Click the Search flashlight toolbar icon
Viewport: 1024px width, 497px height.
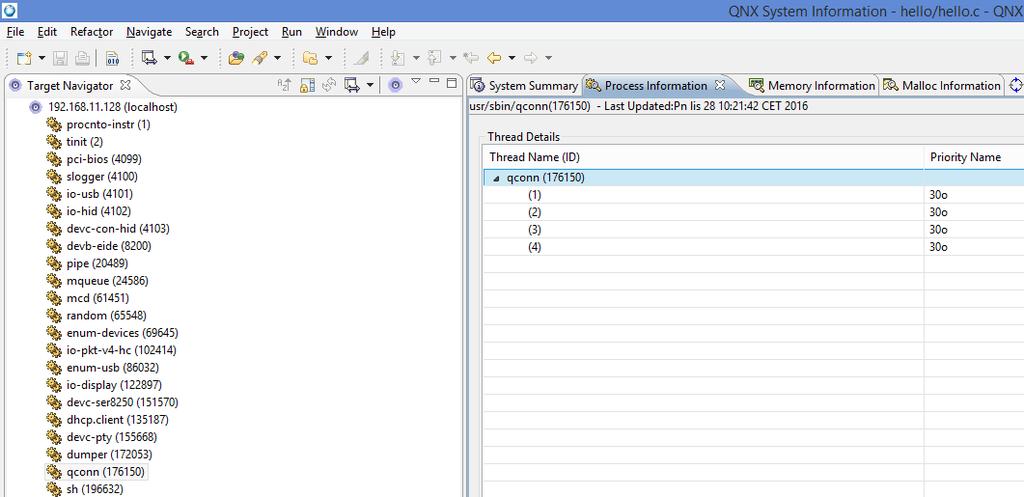point(259,58)
